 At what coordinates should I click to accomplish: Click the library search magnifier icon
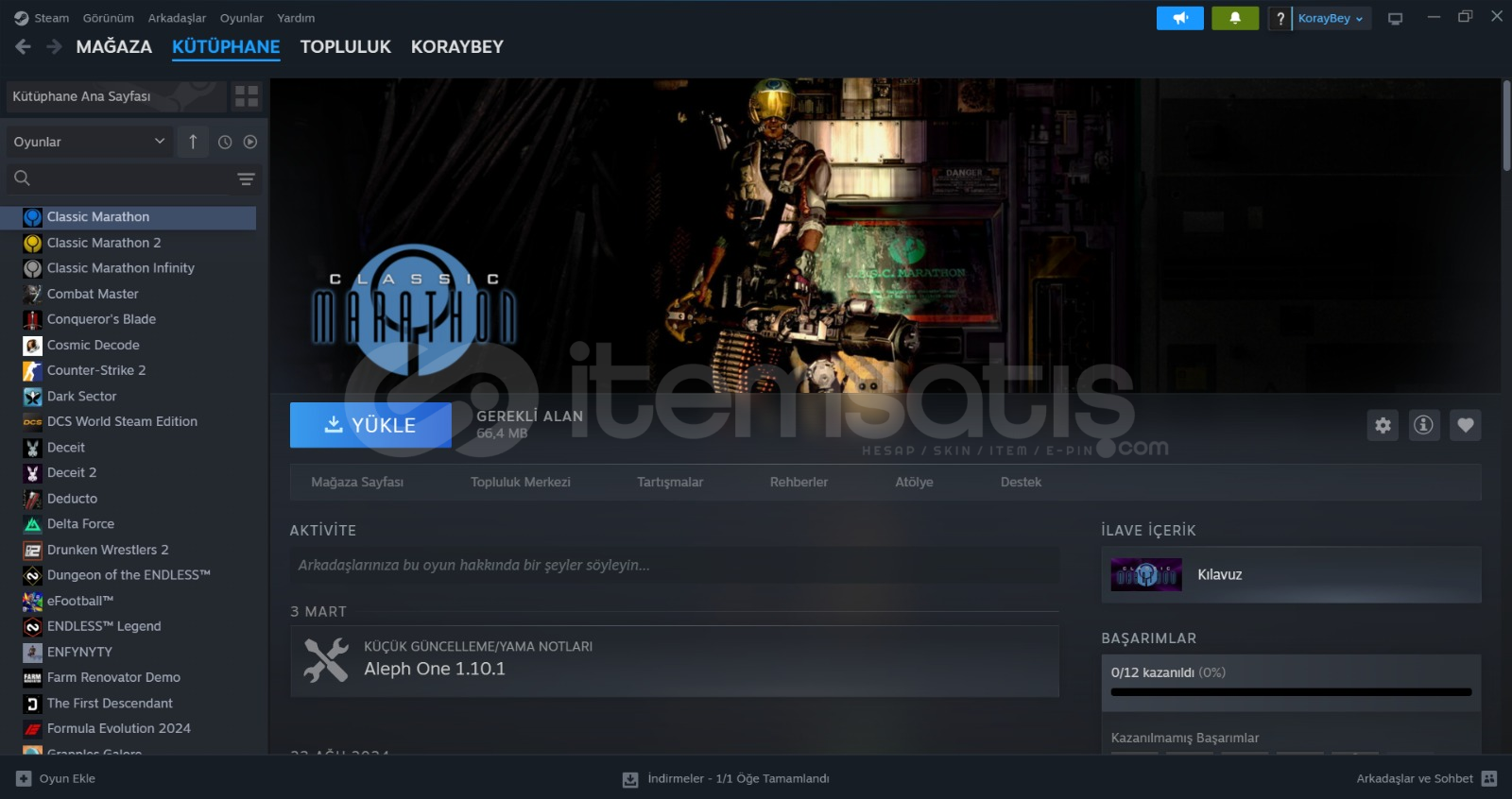coord(22,178)
